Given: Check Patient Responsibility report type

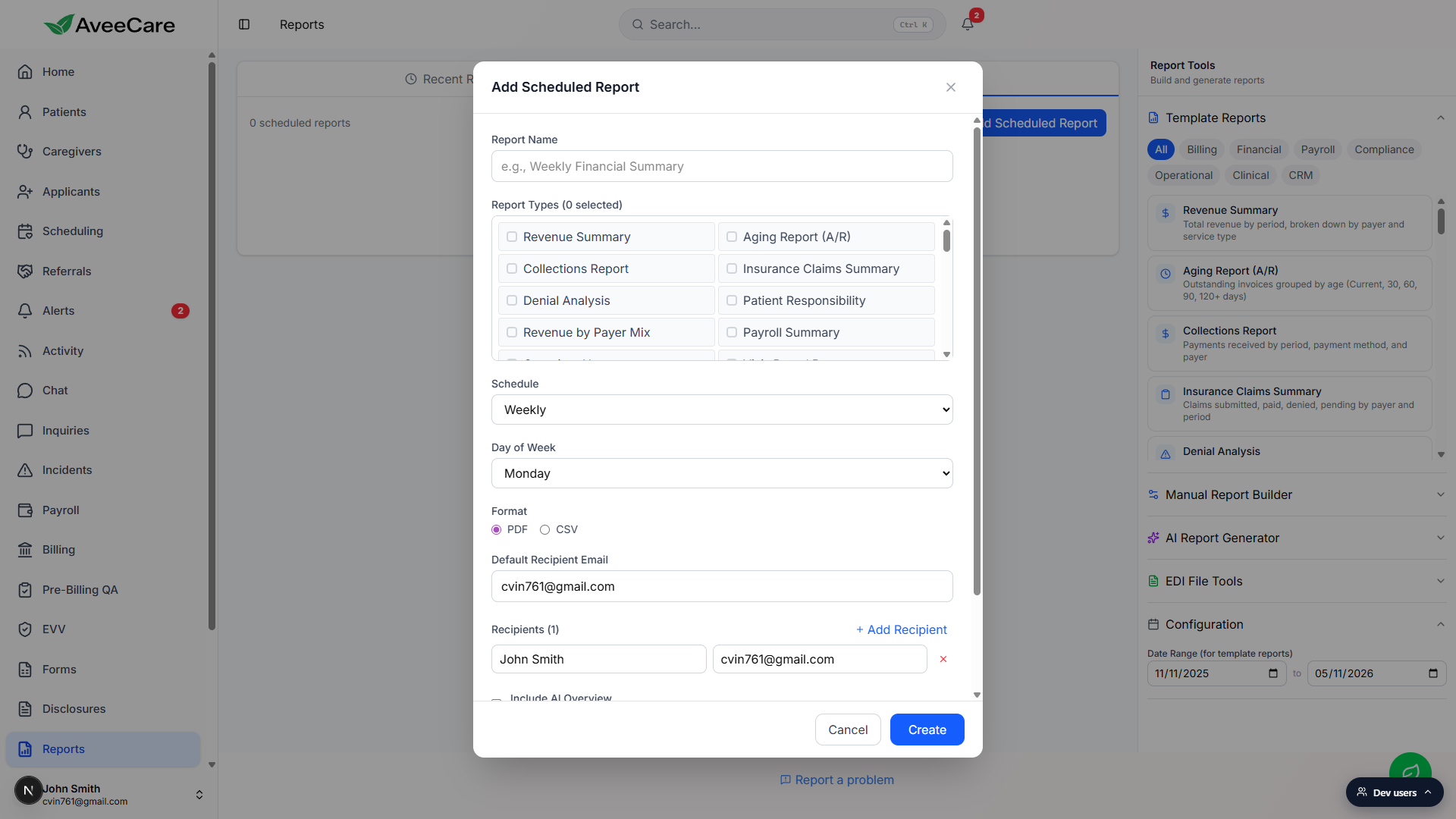Looking at the screenshot, I should point(732,300).
